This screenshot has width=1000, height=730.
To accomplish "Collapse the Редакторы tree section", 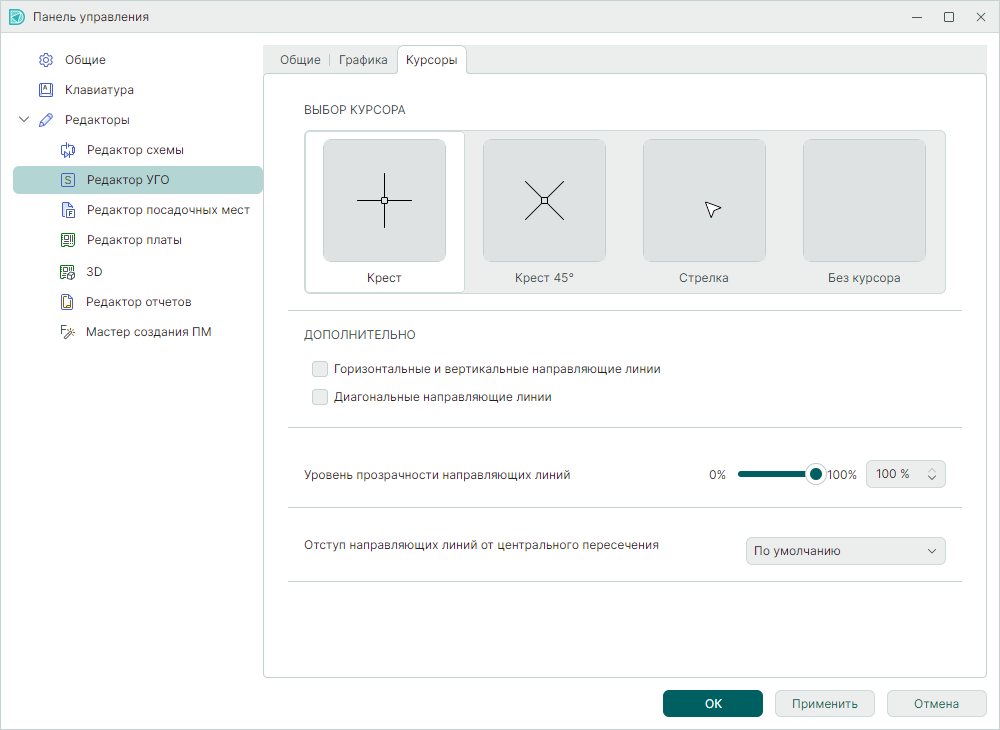I will 24,120.
